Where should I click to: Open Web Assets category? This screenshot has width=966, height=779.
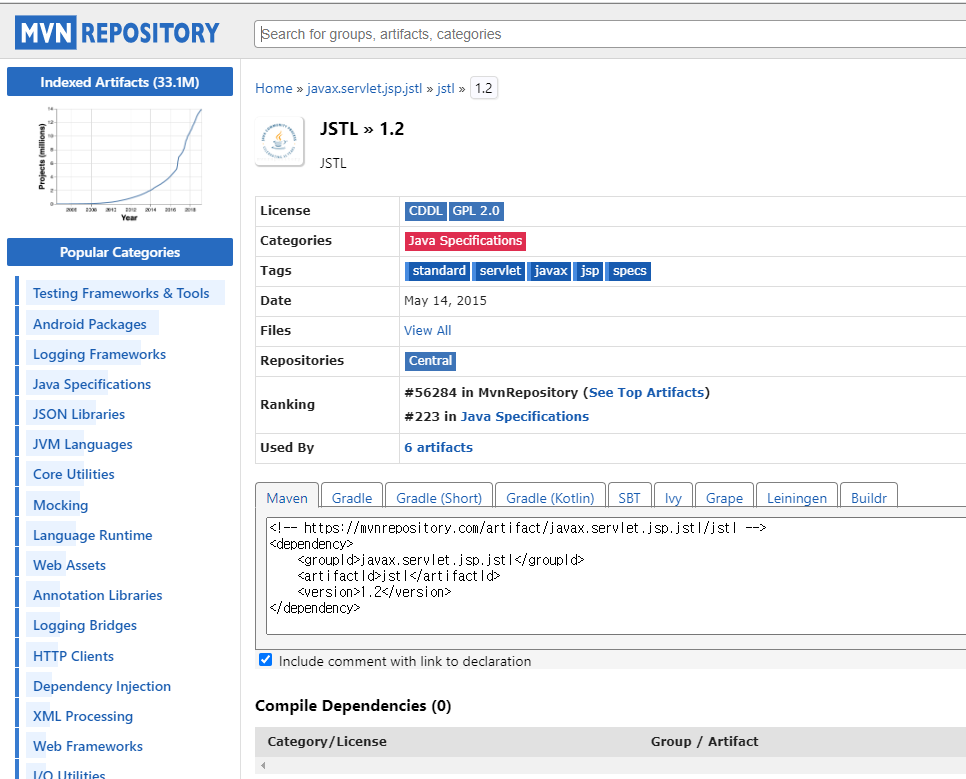pyautogui.click(x=70, y=565)
